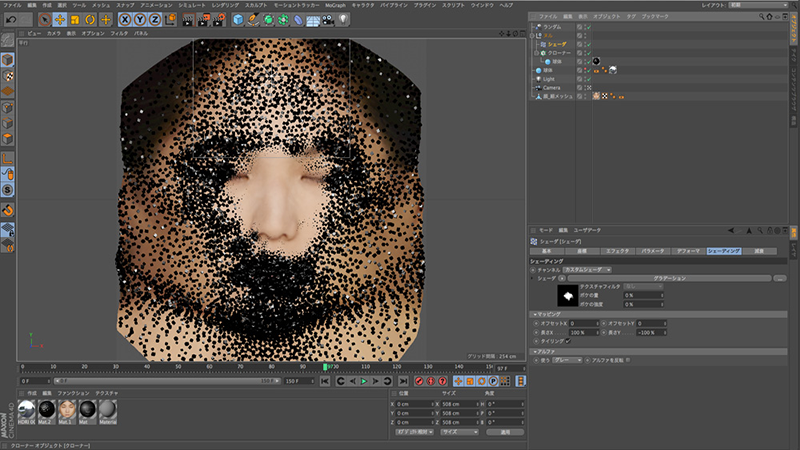Click the 適用 button below coordinates

[506, 432]
